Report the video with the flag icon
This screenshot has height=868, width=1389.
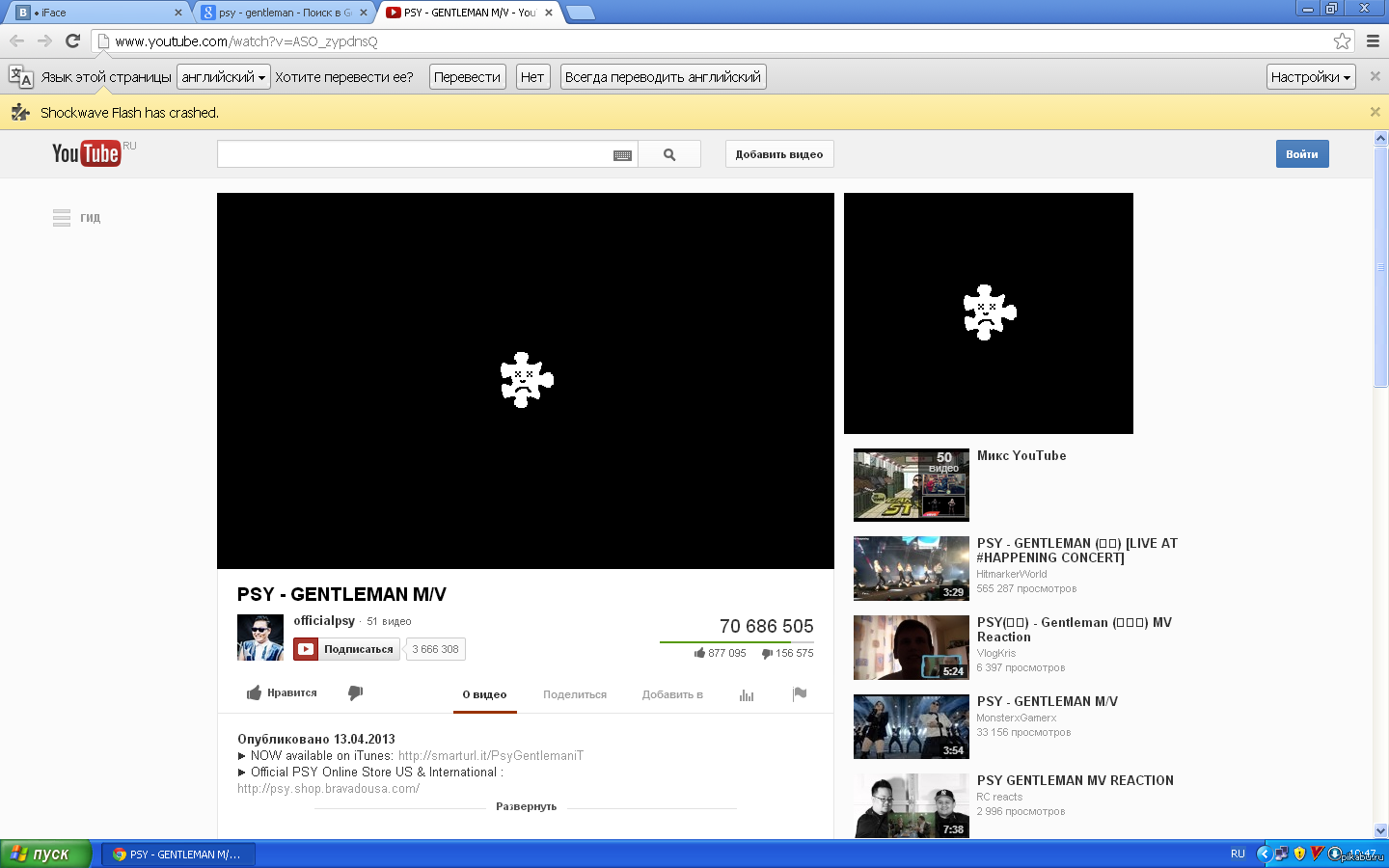coord(800,693)
